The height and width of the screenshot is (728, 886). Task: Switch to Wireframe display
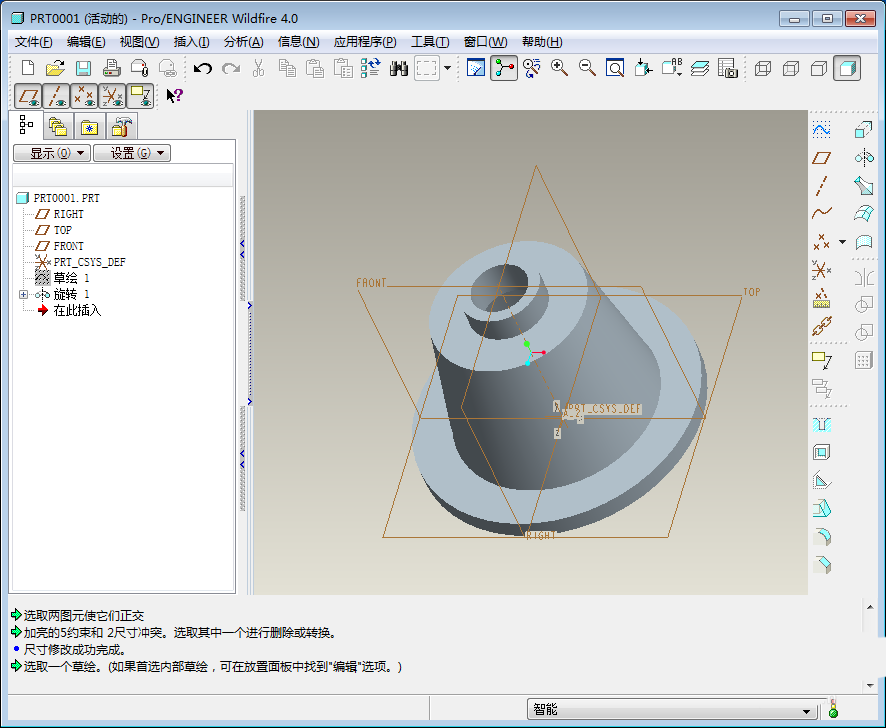pyautogui.click(x=763, y=68)
